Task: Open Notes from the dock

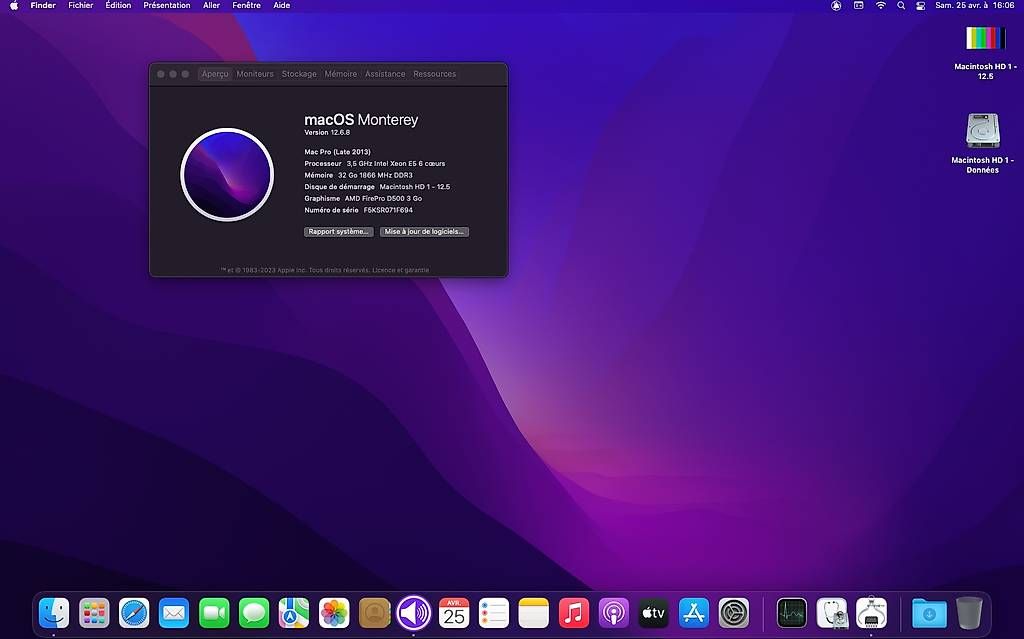Action: 534,614
